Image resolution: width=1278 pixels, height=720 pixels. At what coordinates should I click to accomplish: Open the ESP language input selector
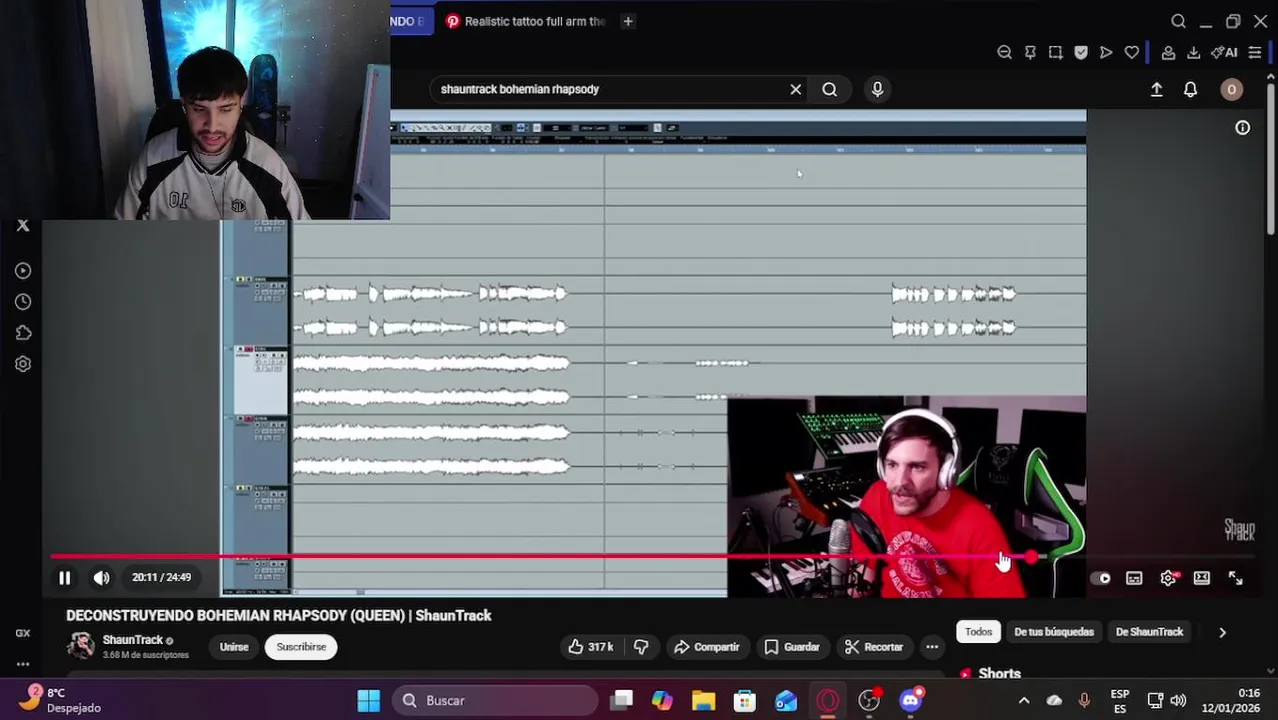1120,701
